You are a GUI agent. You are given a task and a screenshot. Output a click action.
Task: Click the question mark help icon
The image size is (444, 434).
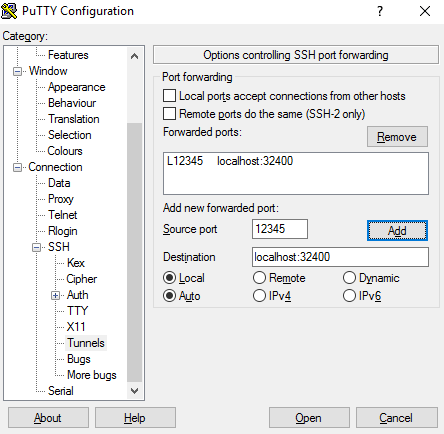pos(380,11)
